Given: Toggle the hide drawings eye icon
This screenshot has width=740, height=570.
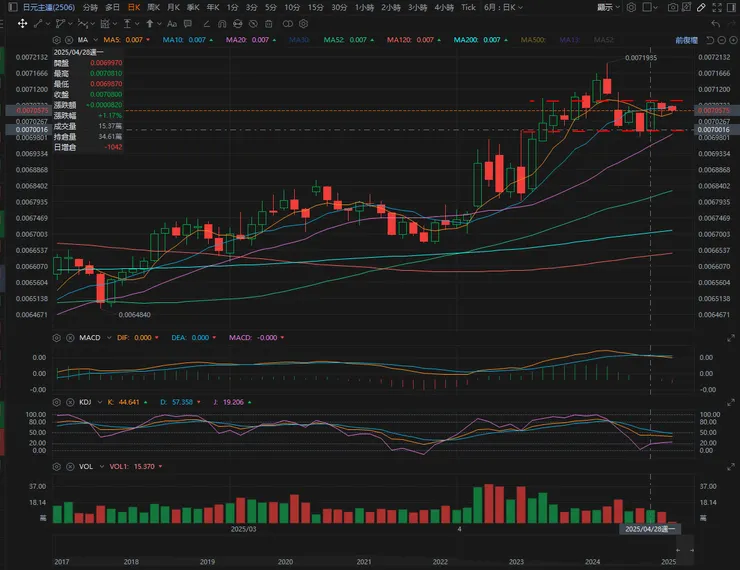Looking at the screenshot, I should coord(253,24).
